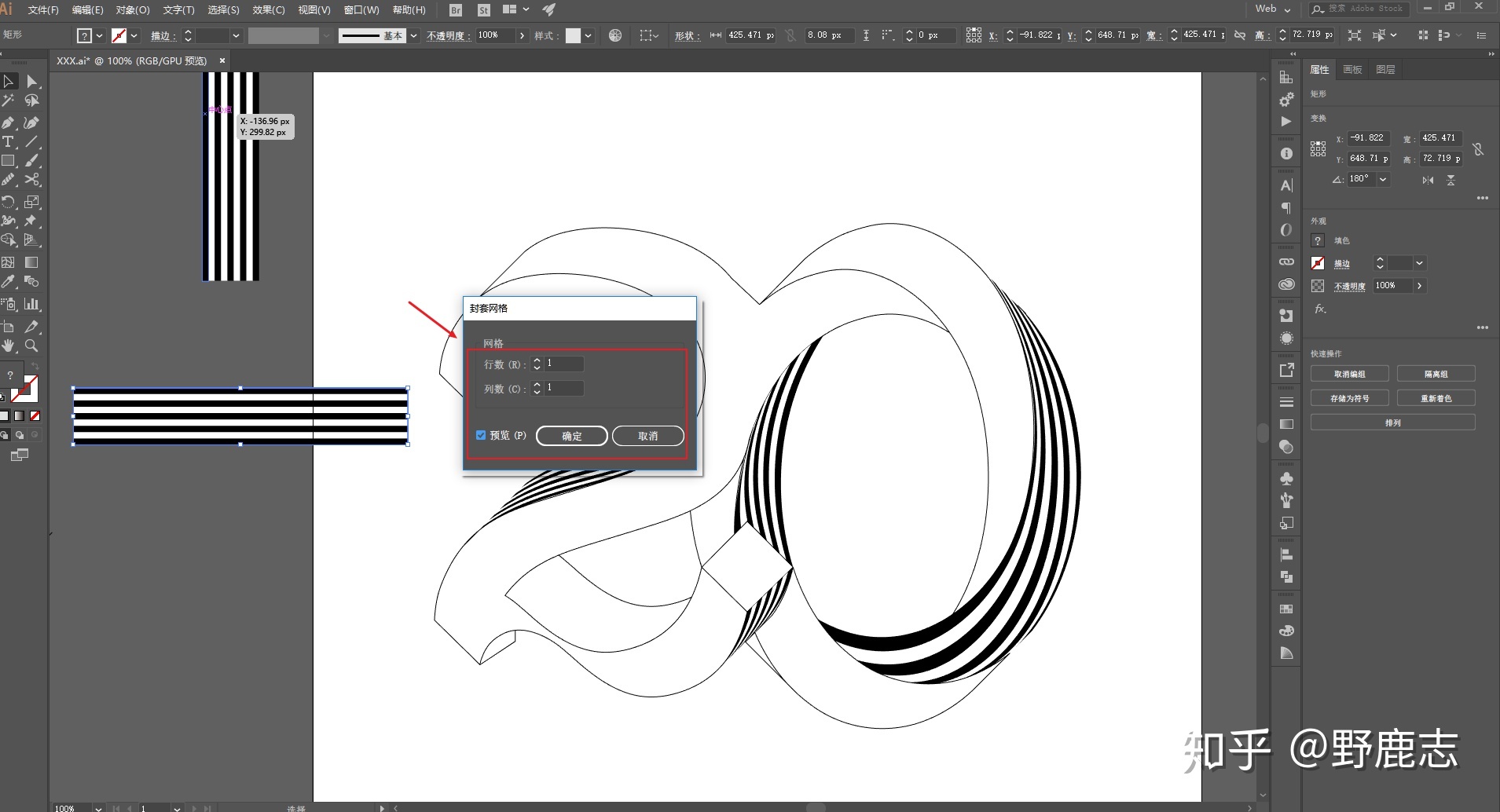Select the Gradient tool

click(x=31, y=262)
